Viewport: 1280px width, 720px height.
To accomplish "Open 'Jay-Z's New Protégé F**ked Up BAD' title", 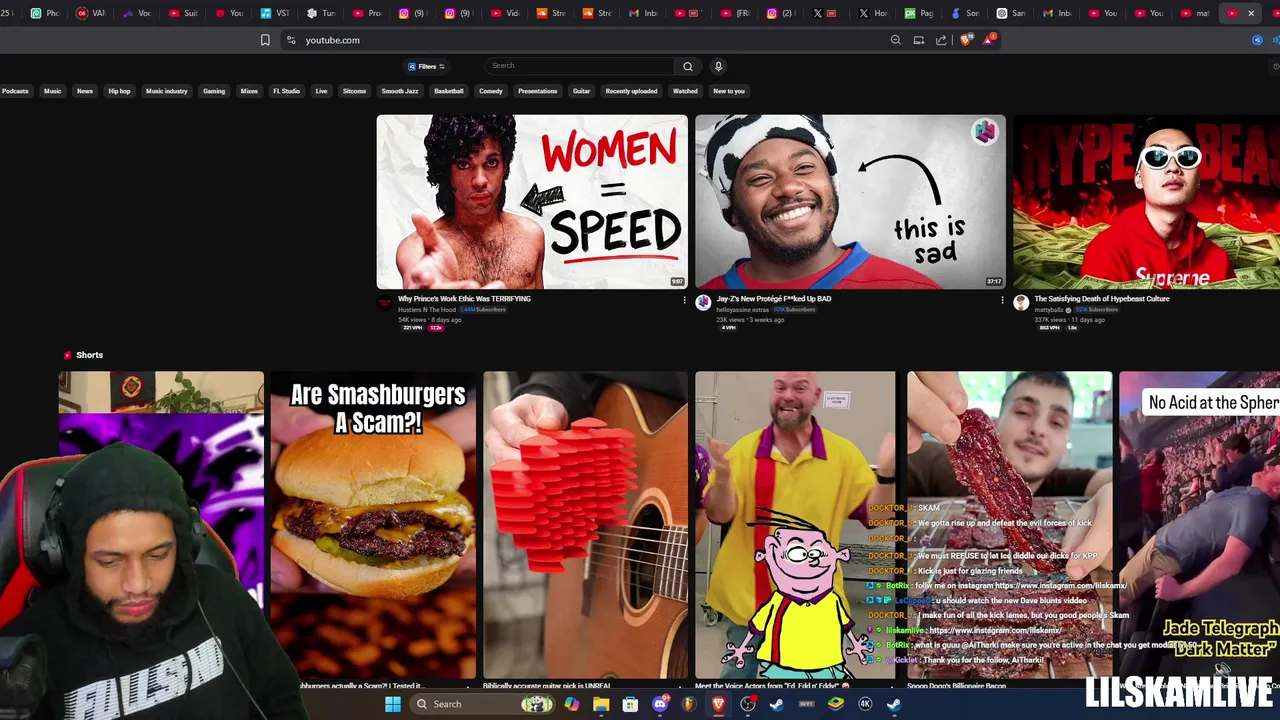I will coord(773,298).
